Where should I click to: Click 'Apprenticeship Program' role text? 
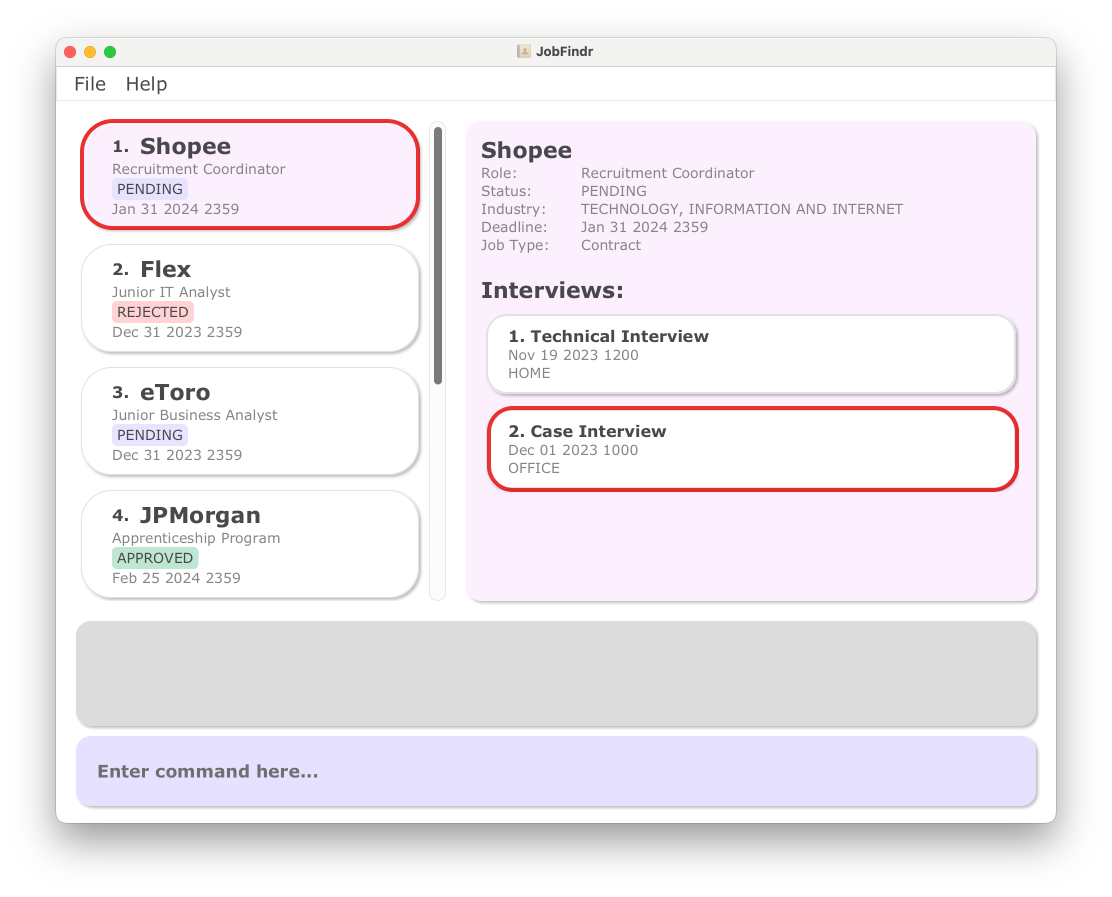[196, 538]
